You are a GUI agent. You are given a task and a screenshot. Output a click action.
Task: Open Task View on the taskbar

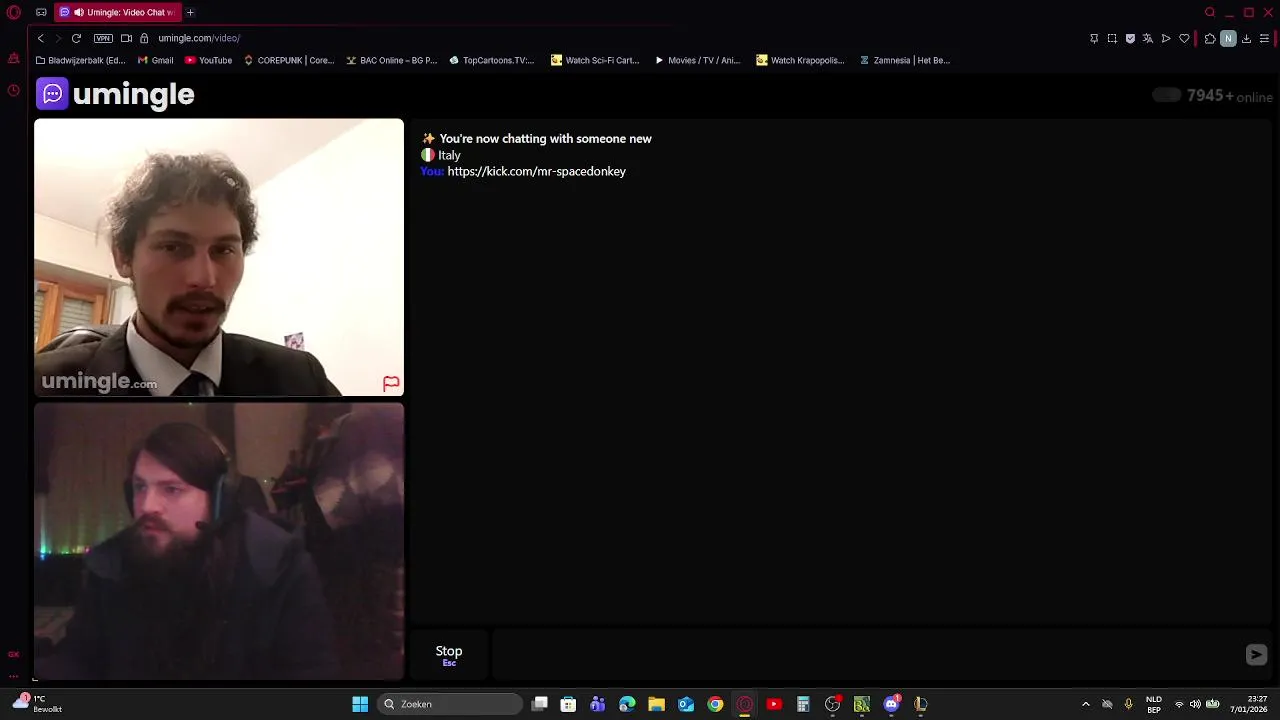540,704
